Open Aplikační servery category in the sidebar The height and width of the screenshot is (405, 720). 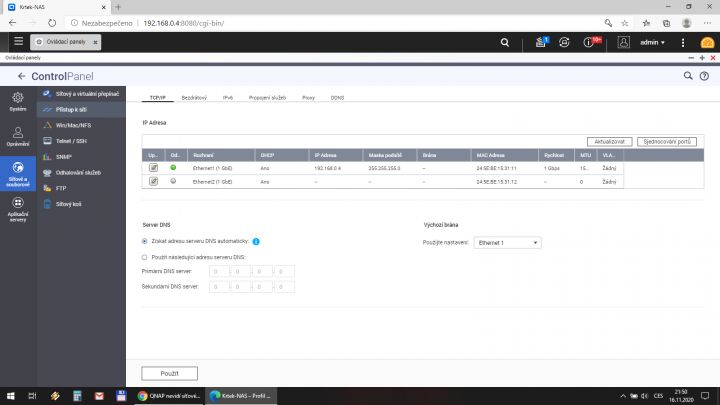pyautogui.click(x=18, y=209)
